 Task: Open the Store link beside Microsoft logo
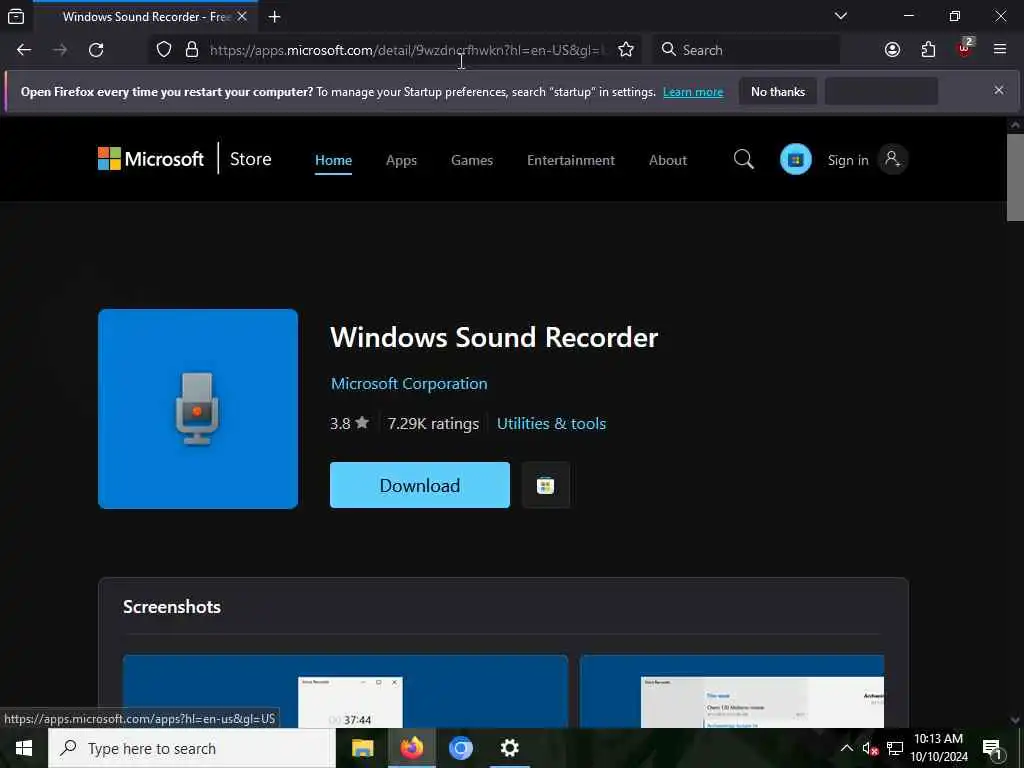(251, 159)
